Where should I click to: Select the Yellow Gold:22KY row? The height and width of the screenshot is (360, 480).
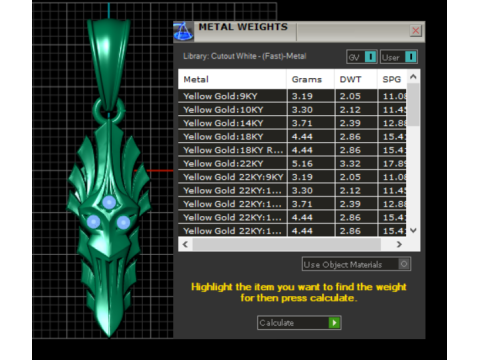[292, 164]
